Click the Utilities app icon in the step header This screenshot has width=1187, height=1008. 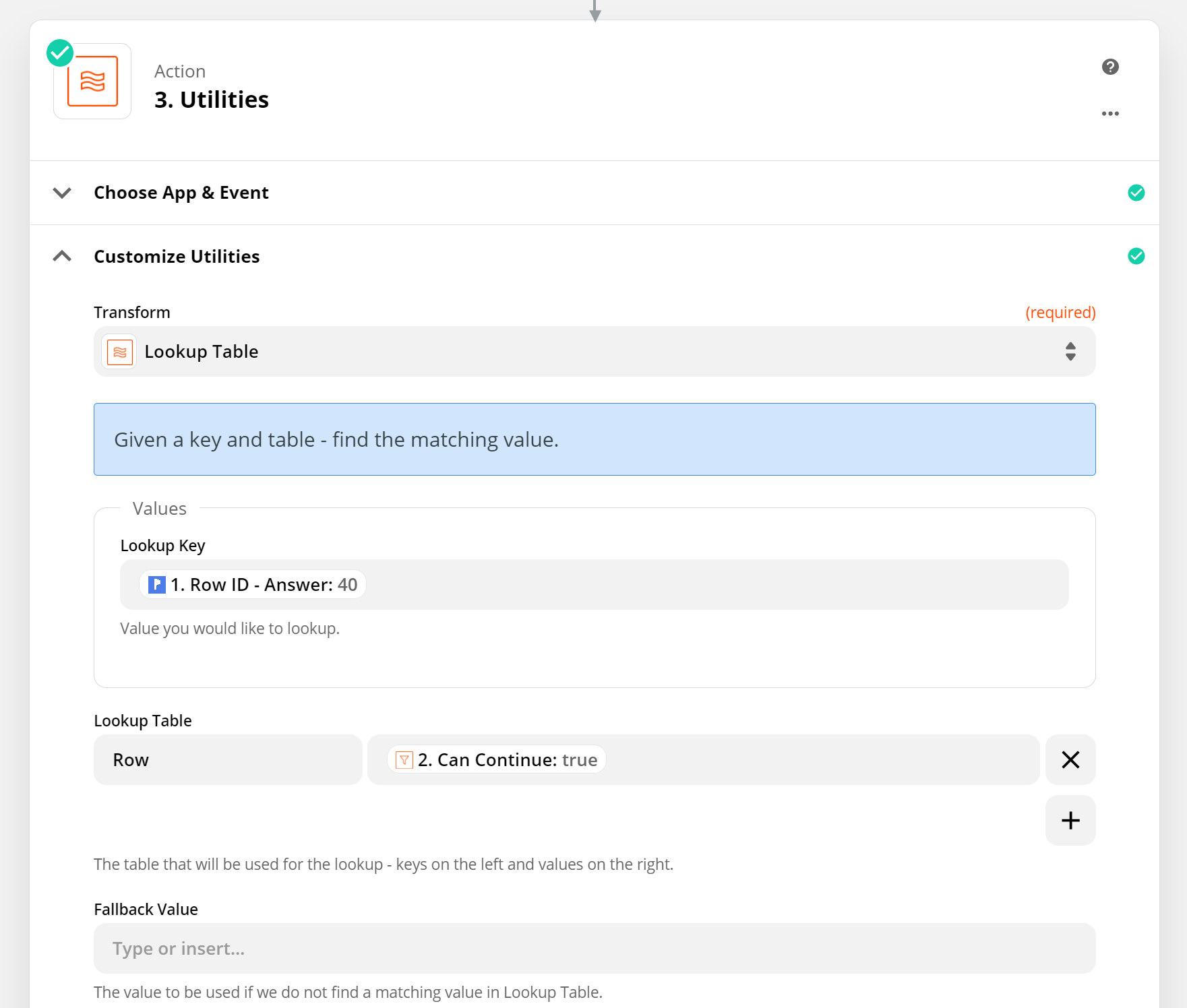pyautogui.click(x=92, y=82)
